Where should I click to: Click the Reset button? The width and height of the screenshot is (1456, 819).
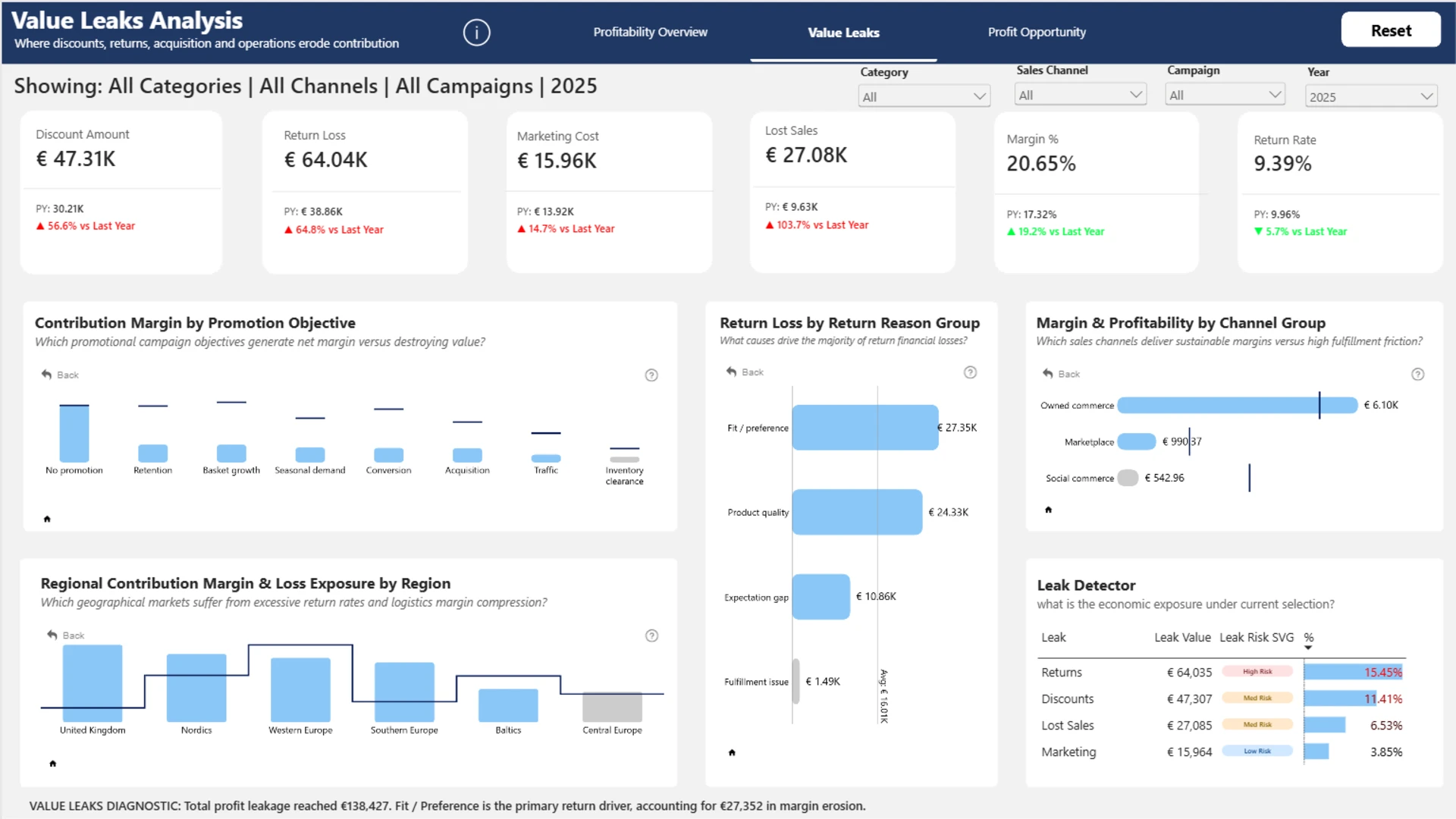(1391, 30)
